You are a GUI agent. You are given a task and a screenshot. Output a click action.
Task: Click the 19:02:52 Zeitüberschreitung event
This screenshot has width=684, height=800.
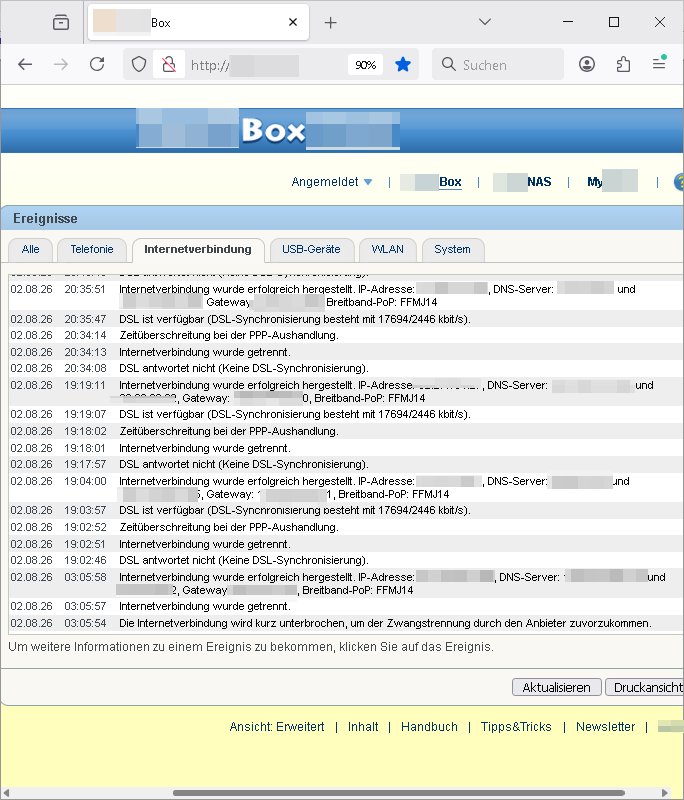tap(345, 527)
